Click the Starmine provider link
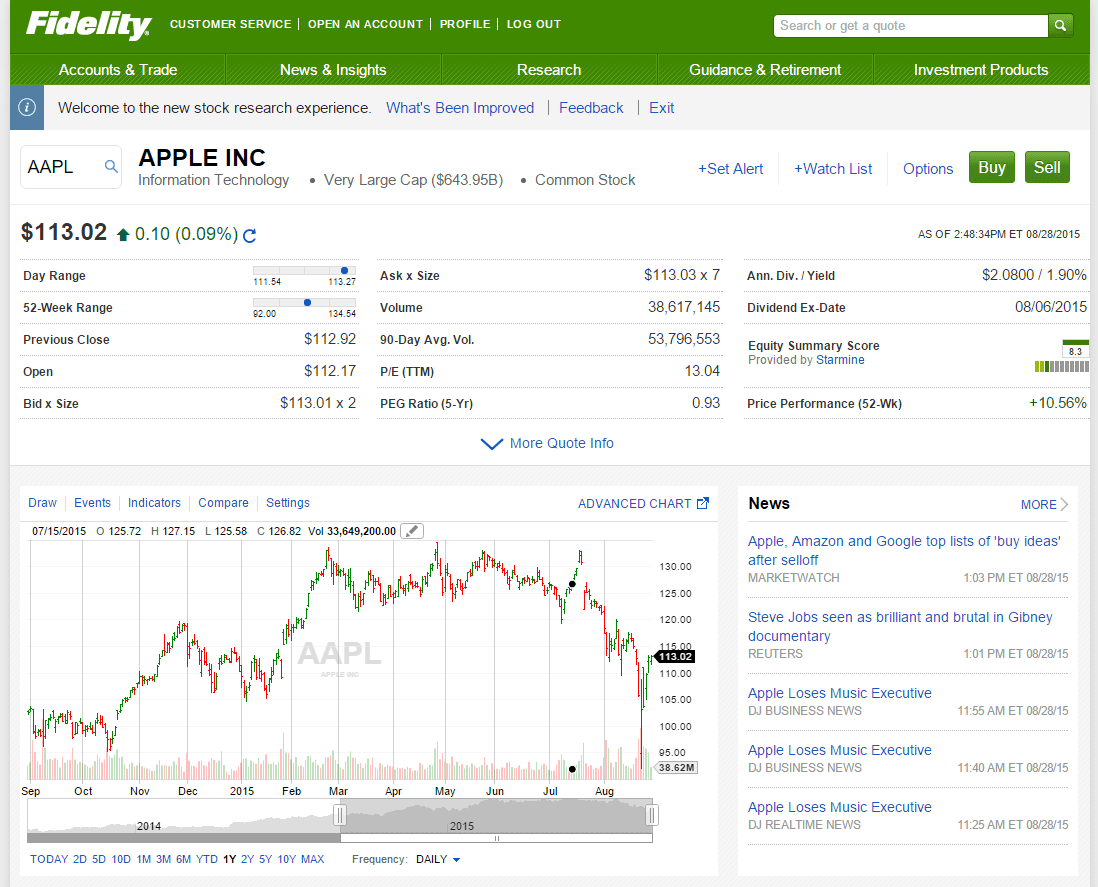The width and height of the screenshot is (1098, 887). pos(840,360)
